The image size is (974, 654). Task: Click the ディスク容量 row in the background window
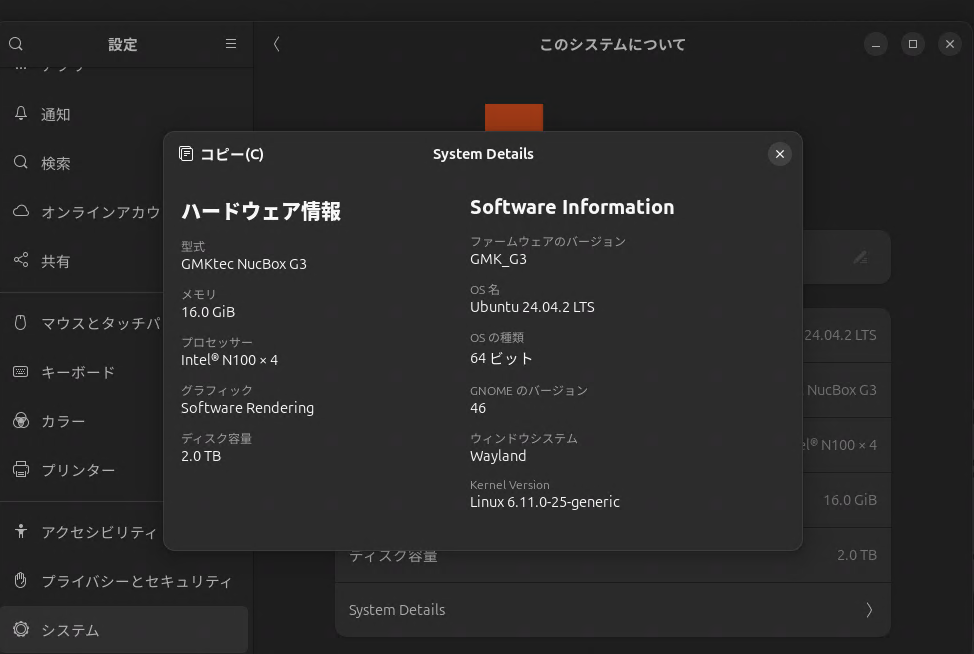click(612, 555)
